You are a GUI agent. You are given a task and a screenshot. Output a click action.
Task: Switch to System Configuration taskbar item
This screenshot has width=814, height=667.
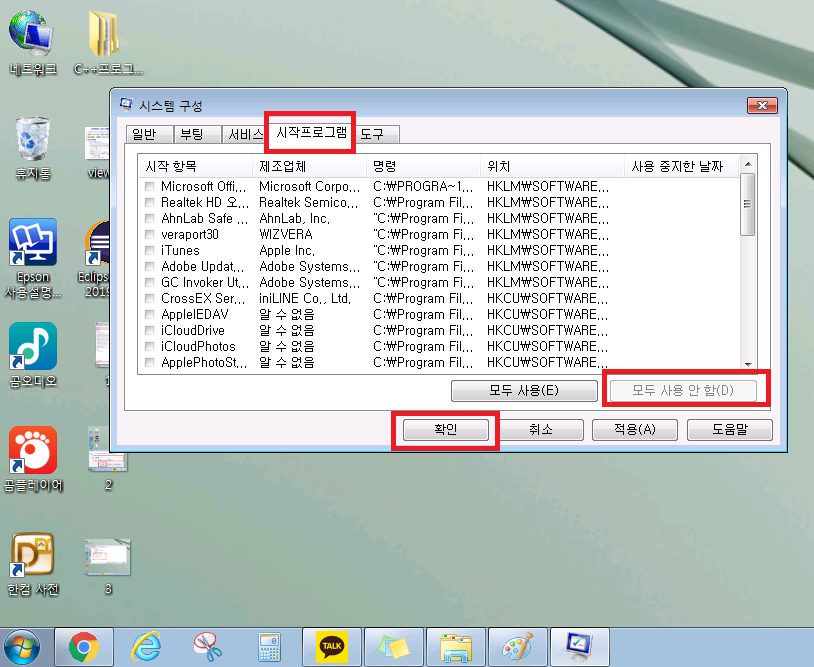point(580,647)
